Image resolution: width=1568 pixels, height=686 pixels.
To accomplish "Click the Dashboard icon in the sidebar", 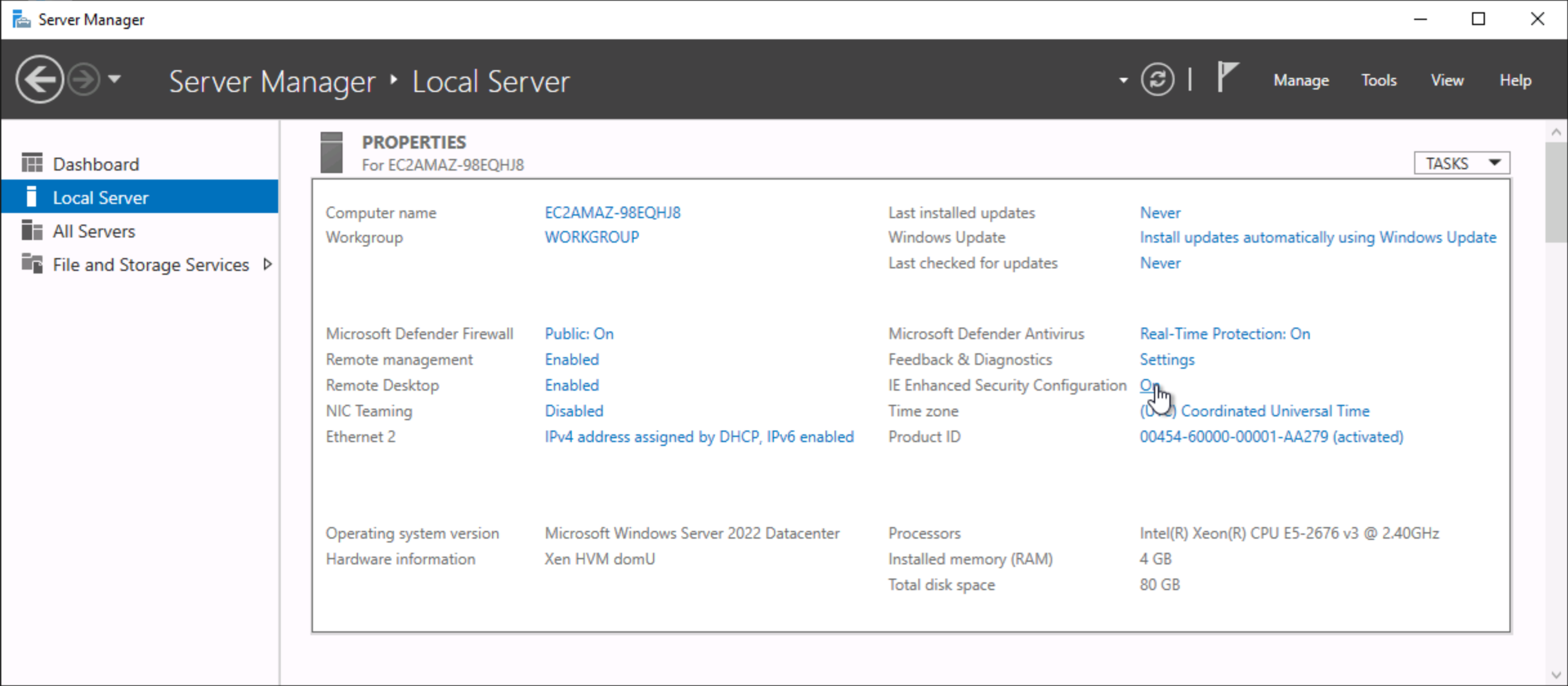I will pyautogui.click(x=32, y=163).
